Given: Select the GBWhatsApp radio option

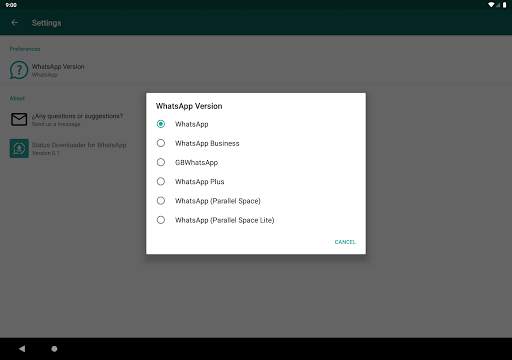Looking at the screenshot, I should point(161,162).
